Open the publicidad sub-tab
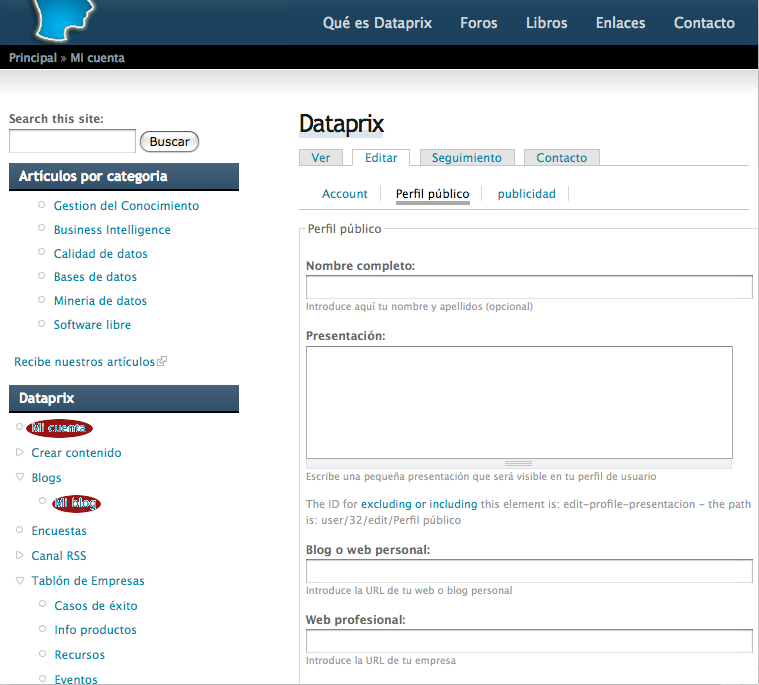This screenshot has height=685, width=759. 526,194
